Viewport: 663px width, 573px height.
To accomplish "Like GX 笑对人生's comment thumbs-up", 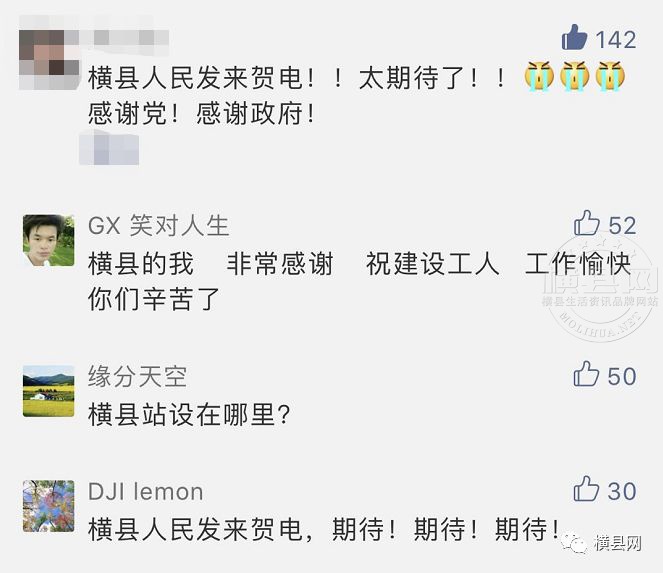I will tap(586, 222).
